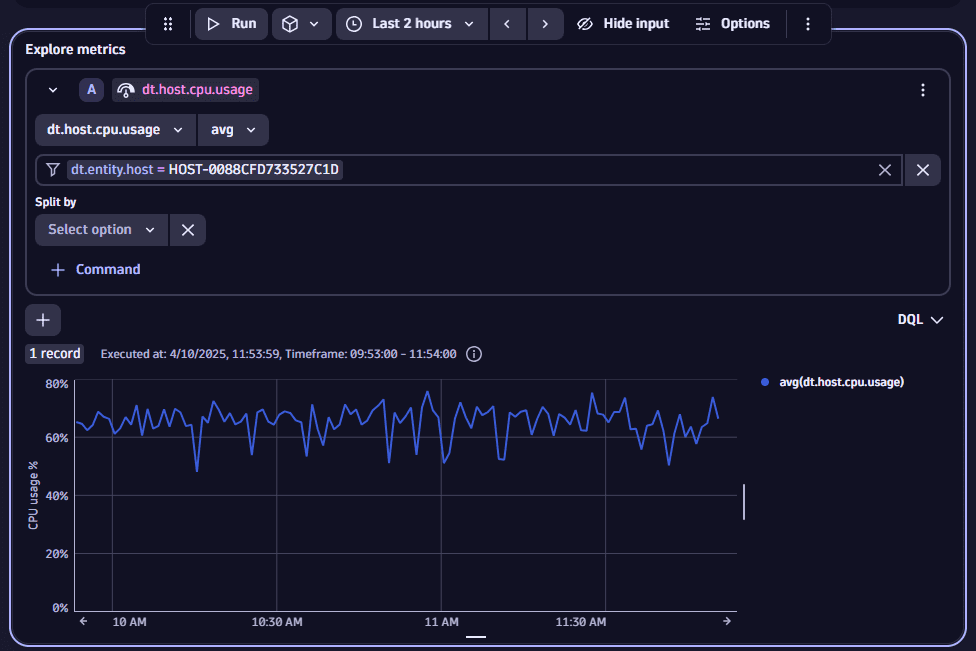Screen dimensions: 976x651
Task: Open the Last 2 hours timeframe picker
Action: click(x=412, y=24)
